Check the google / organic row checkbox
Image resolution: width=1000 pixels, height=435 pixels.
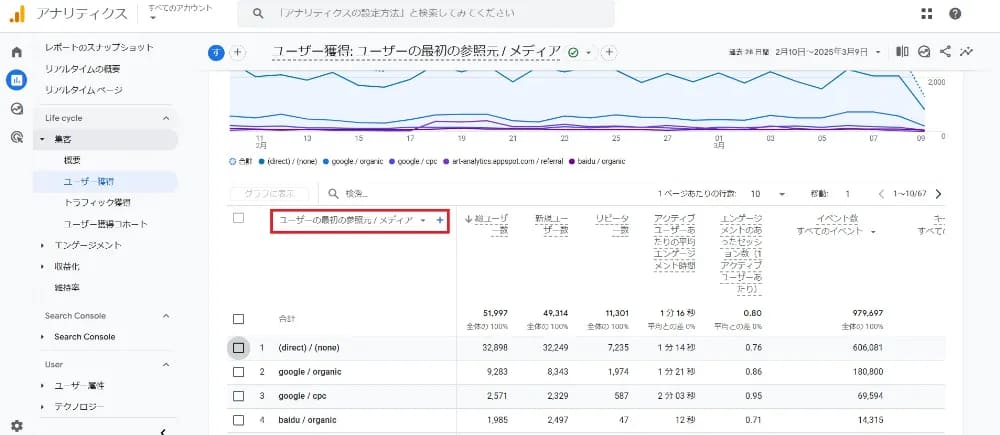[239, 372]
